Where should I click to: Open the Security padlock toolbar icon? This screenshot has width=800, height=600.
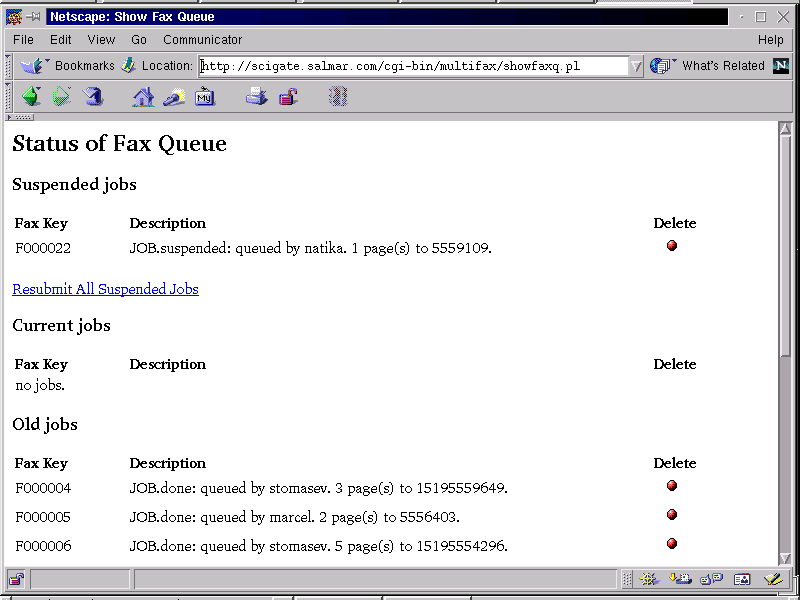pos(288,97)
